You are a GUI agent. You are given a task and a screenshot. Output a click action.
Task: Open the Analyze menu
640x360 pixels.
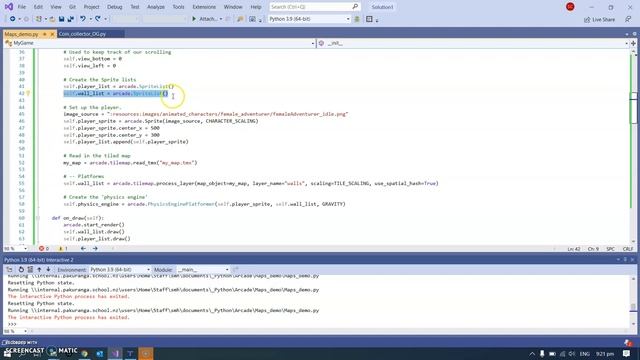click(156, 7)
